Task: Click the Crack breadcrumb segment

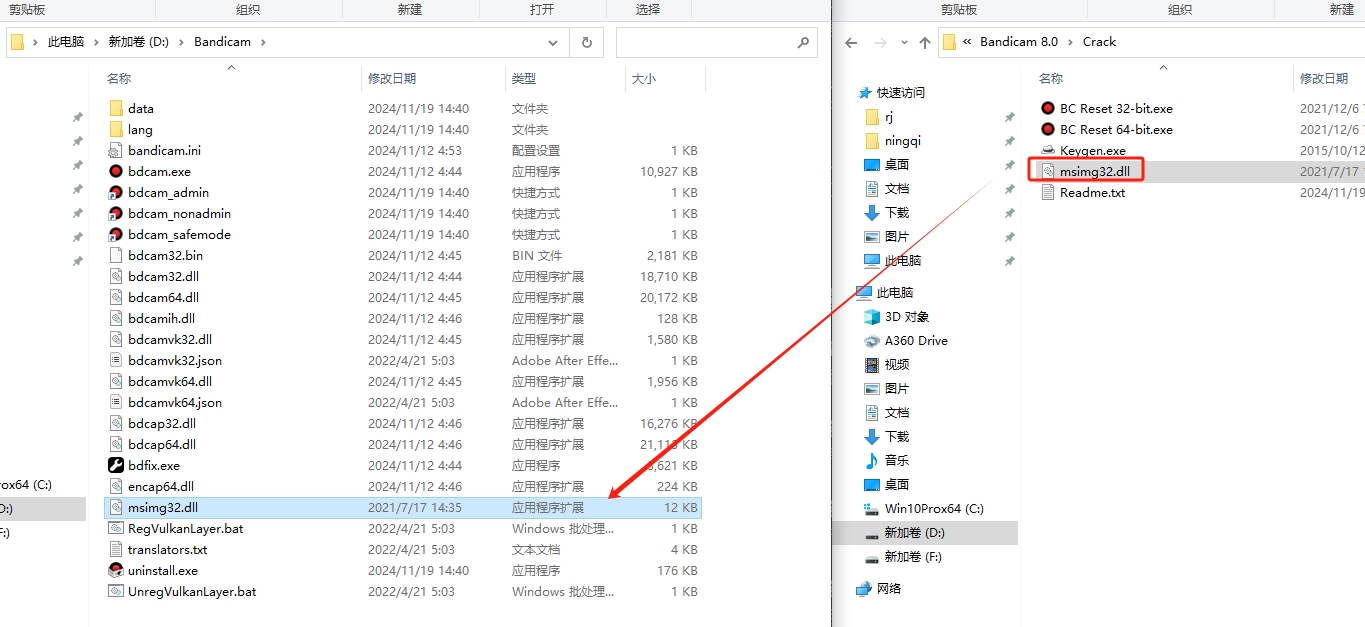Action: click(1099, 42)
